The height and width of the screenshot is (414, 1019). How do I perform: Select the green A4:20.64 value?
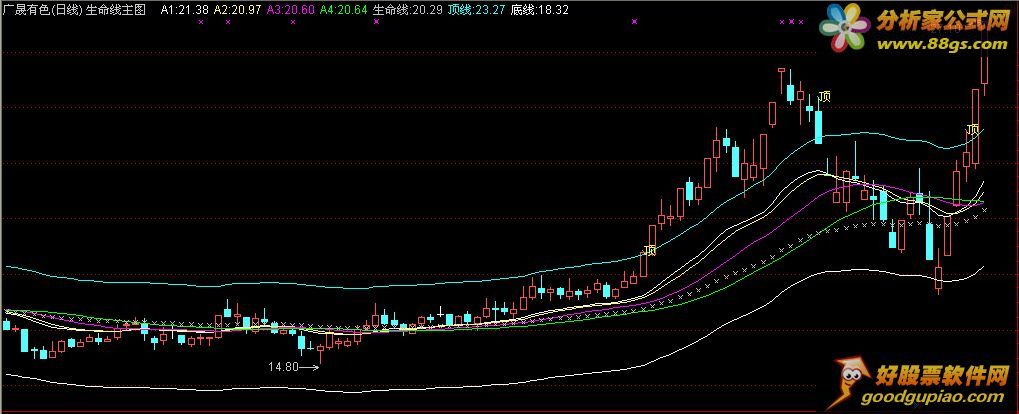[343, 10]
